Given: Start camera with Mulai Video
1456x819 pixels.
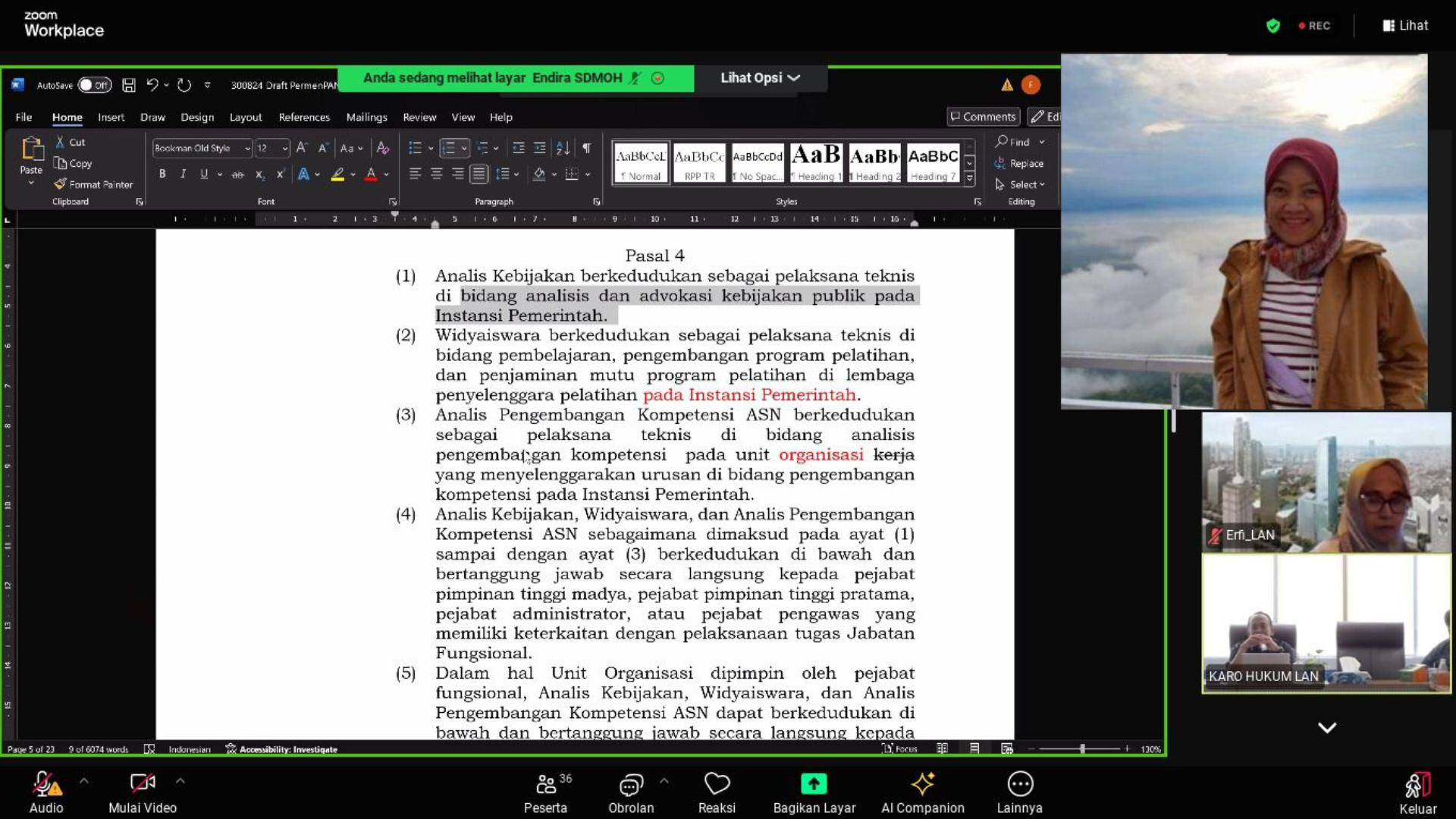Looking at the screenshot, I should coord(143,793).
